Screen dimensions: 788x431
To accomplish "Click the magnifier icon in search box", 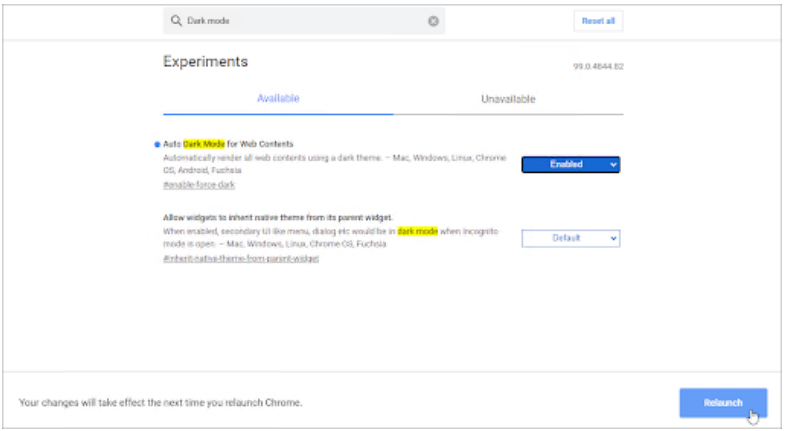I will click(x=176, y=21).
